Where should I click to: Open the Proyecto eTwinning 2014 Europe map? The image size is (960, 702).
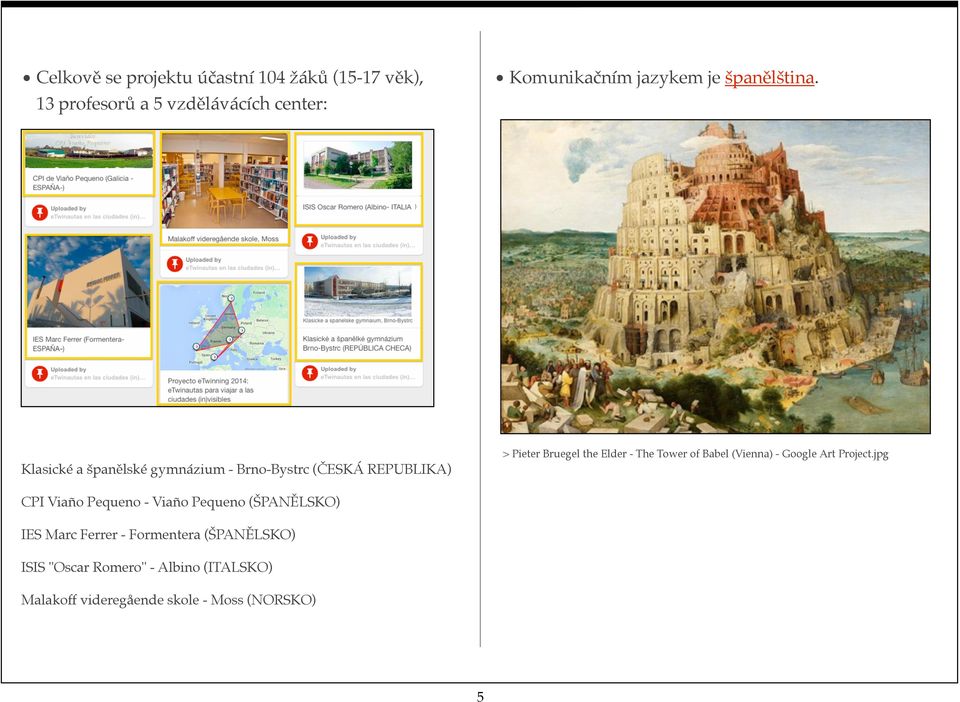point(224,327)
